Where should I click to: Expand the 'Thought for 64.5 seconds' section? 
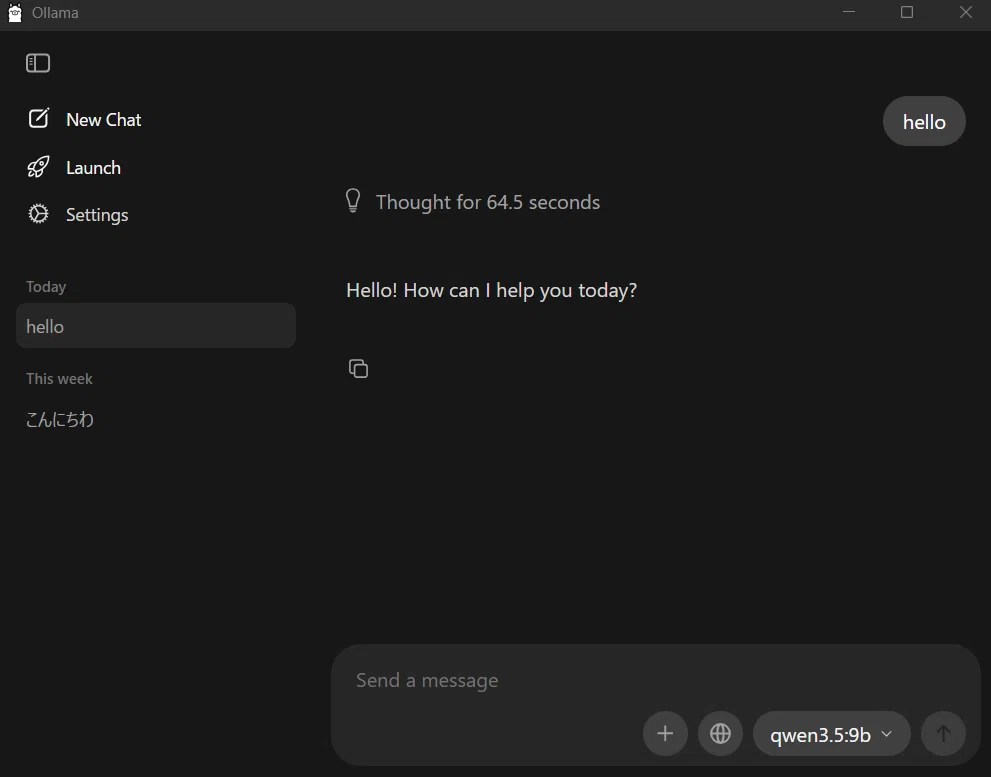click(487, 202)
